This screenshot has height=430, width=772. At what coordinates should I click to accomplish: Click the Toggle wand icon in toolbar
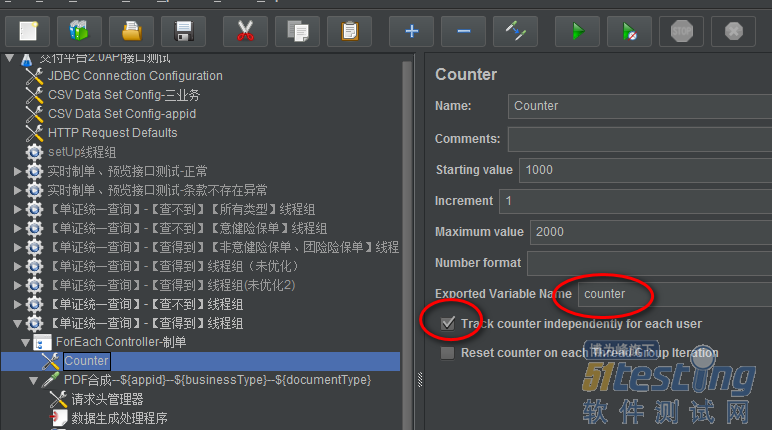pyautogui.click(x=515, y=32)
